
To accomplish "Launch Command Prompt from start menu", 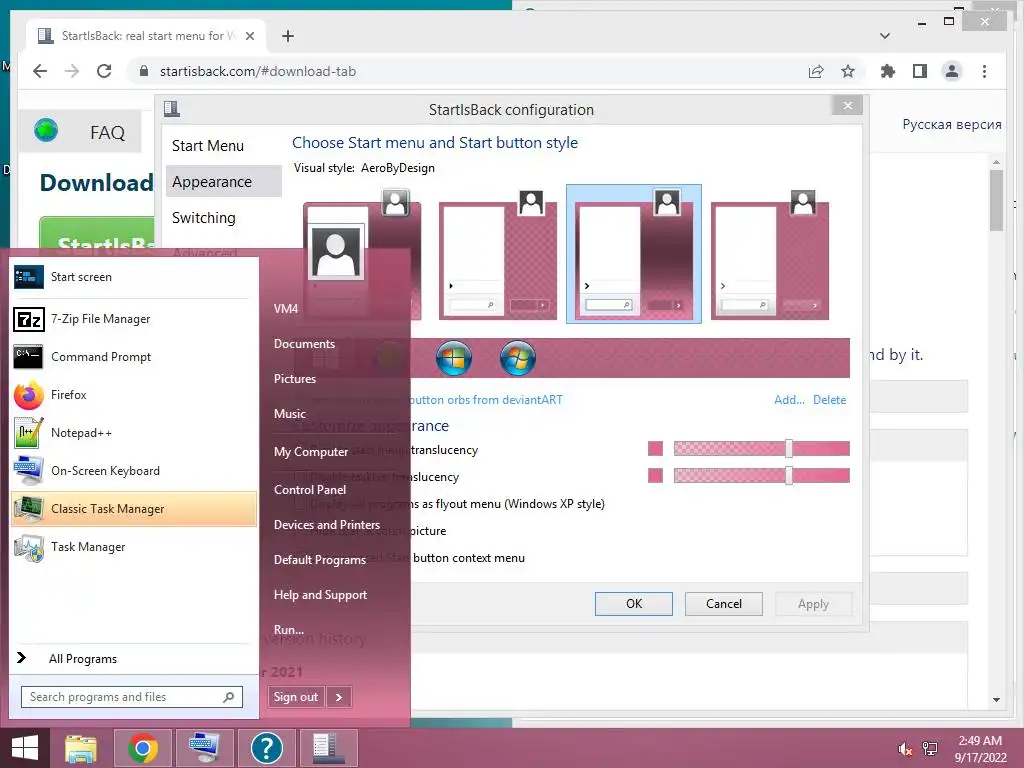I will 134,357.
